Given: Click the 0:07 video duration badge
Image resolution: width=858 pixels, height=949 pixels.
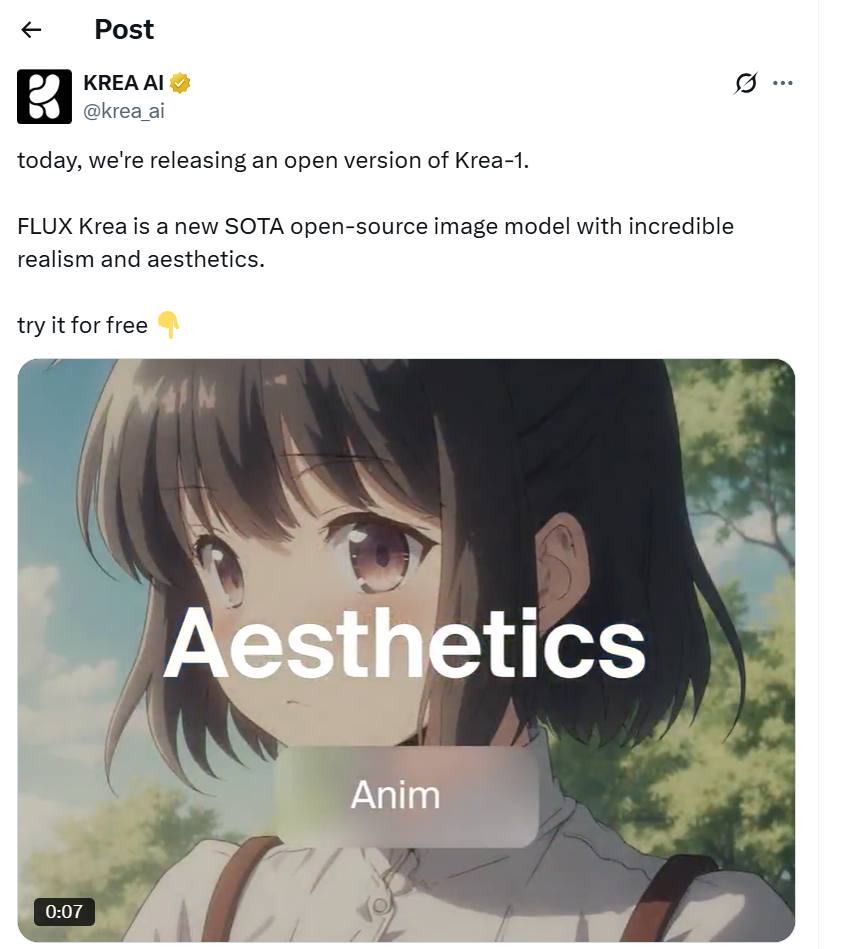Looking at the screenshot, I should 64,911.
